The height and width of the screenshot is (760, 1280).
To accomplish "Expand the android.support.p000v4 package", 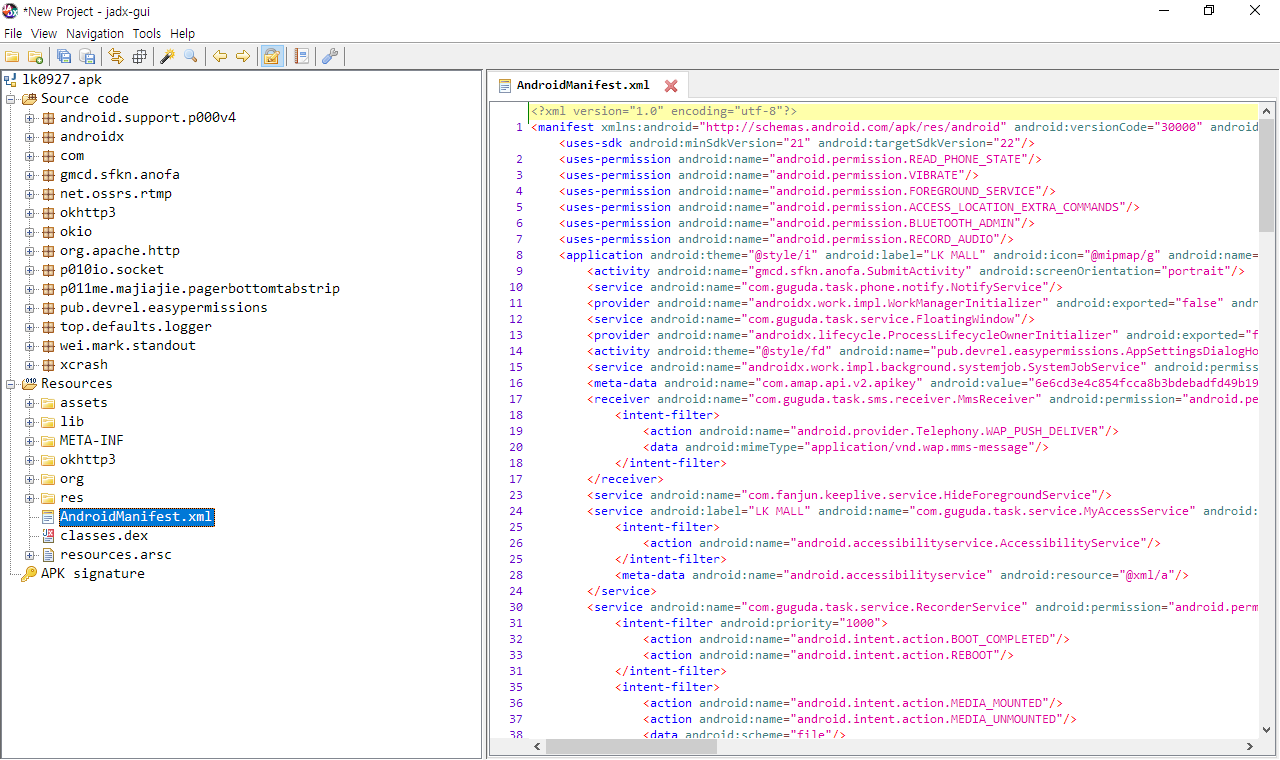I will click(x=30, y=118).
